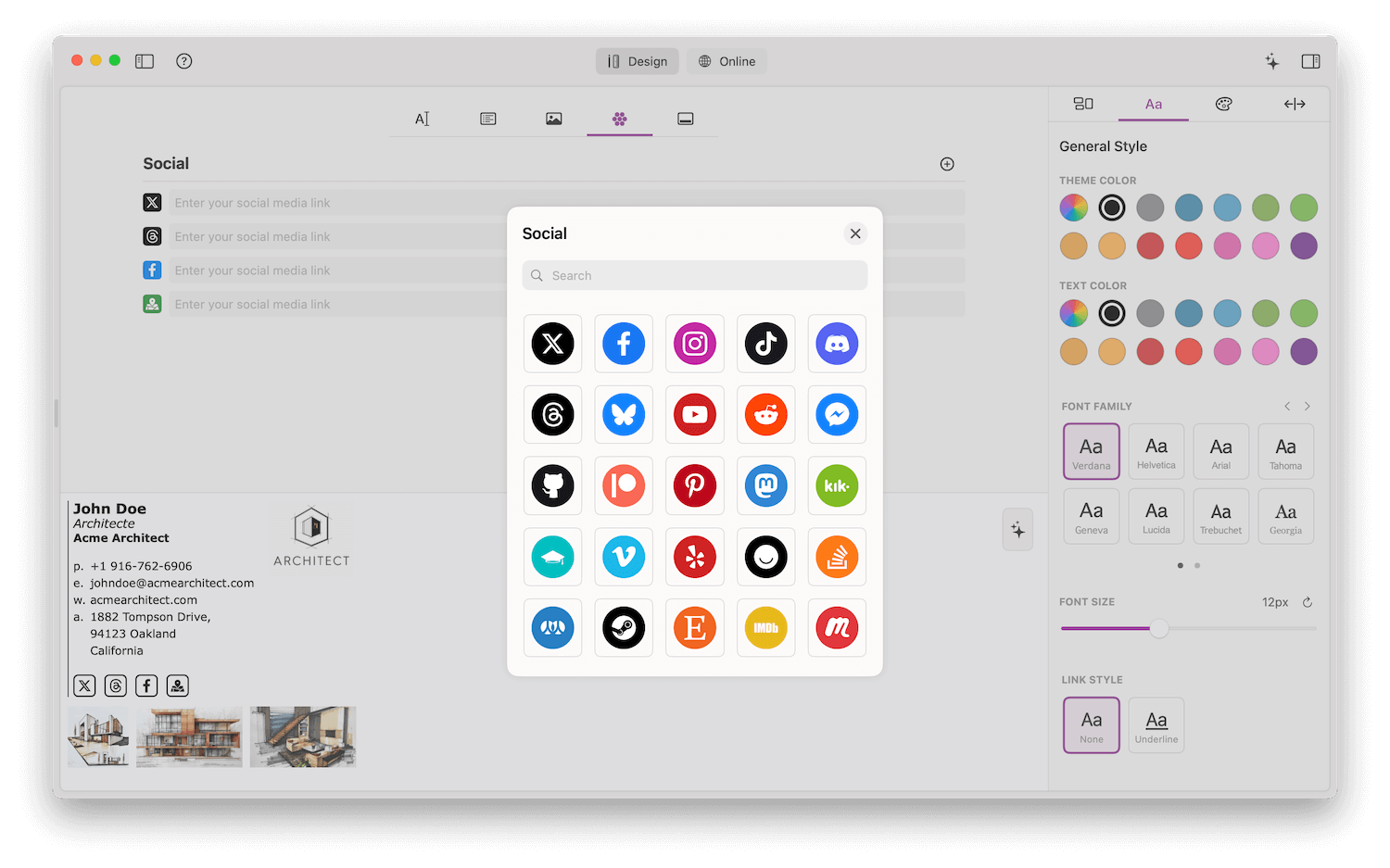Select the X (Twitter) icon in Social popup
Image resolution: width=1390 pixels, height=868 pixels.
tap(553, 344)
